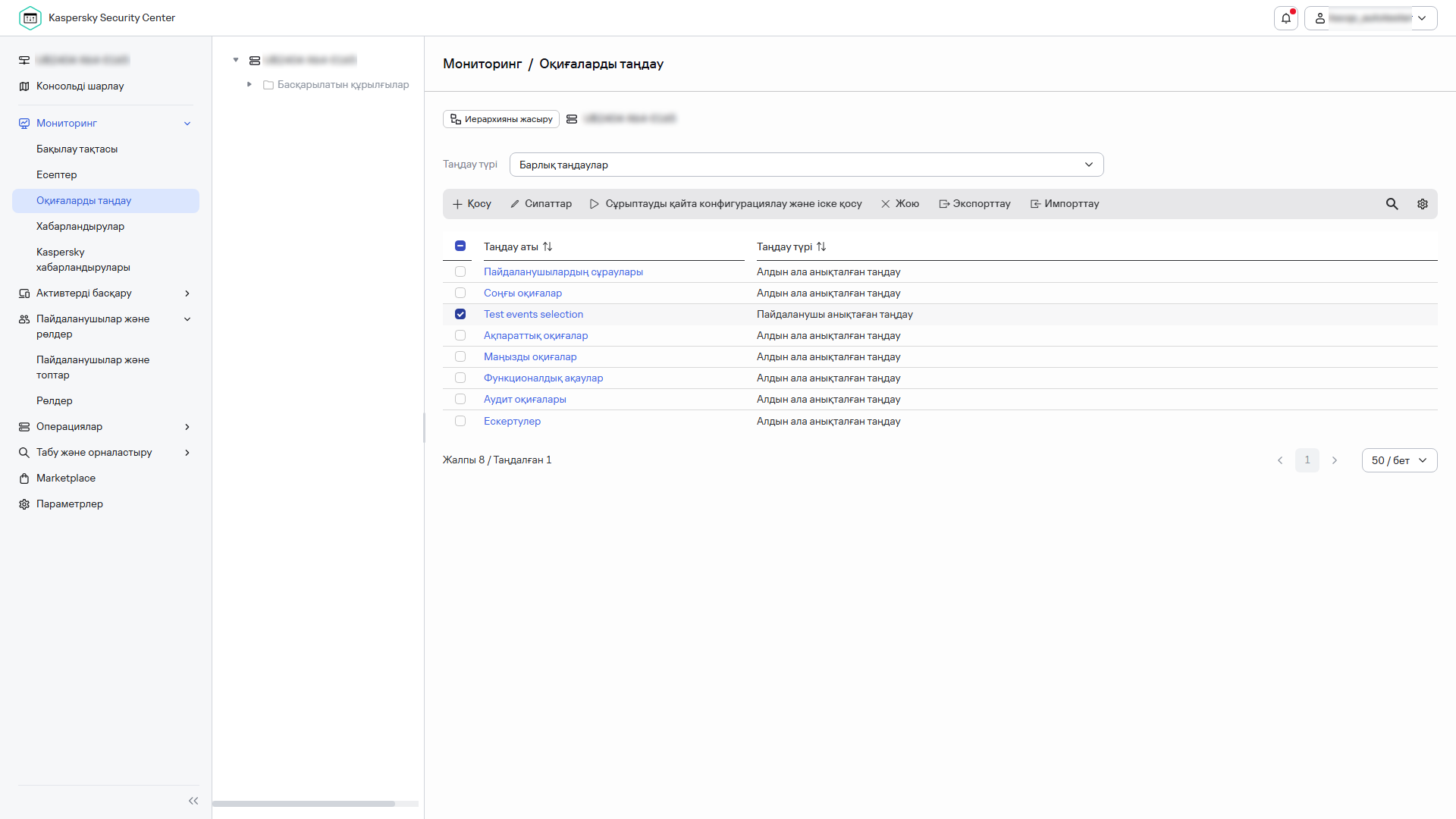Open notifications bell icon
This screenshot has width=1456, height=819.
tap(1285, 18)
